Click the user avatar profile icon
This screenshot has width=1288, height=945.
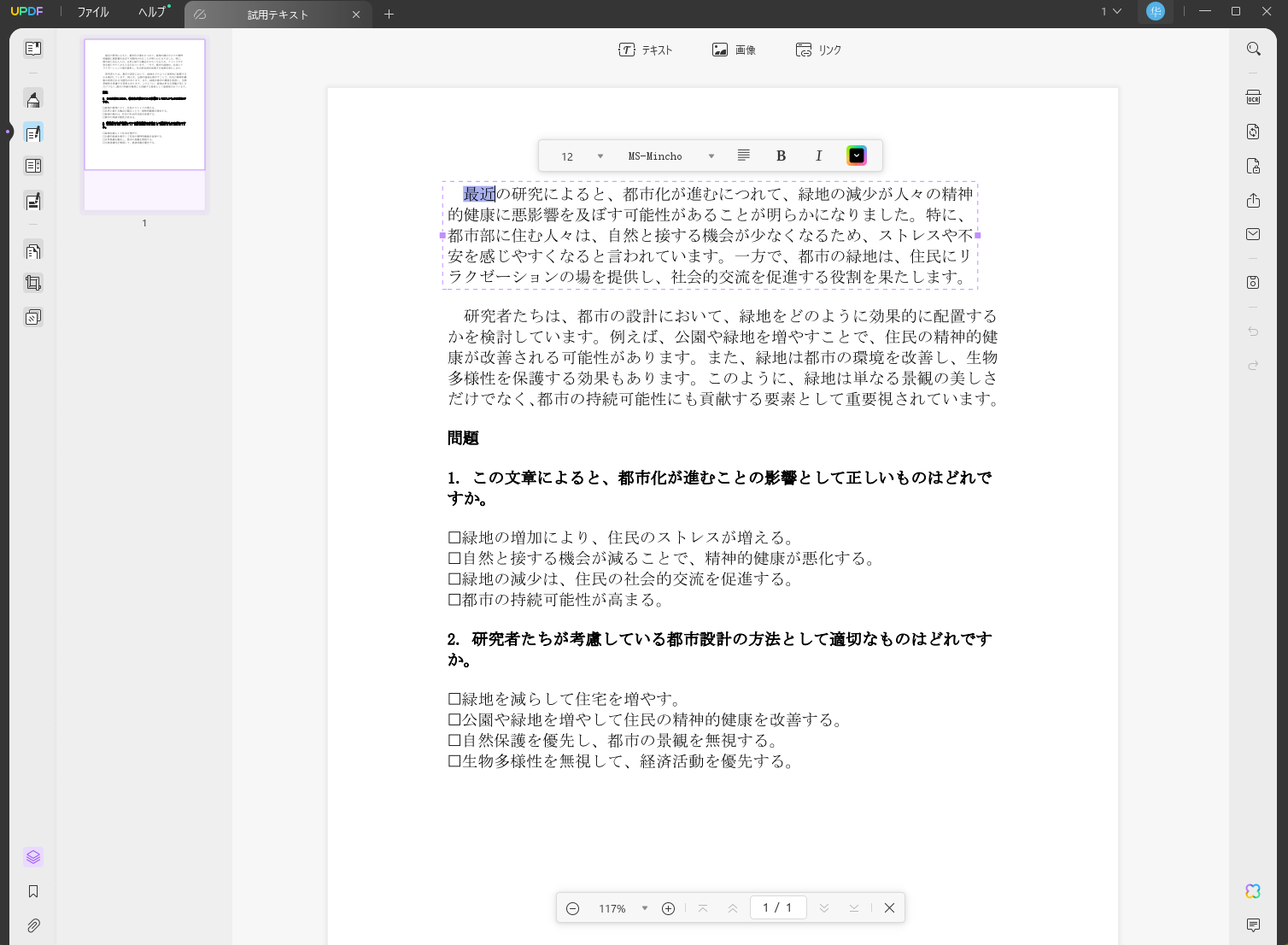coord(1156,11)
